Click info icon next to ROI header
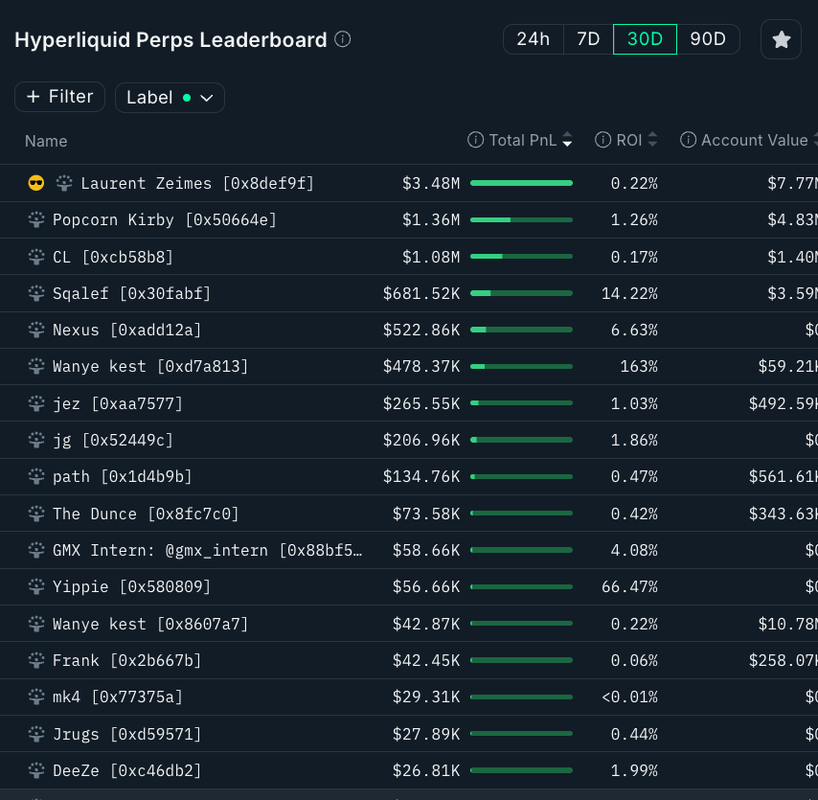Screen dimensions: 818x800 tap(603, 140)
